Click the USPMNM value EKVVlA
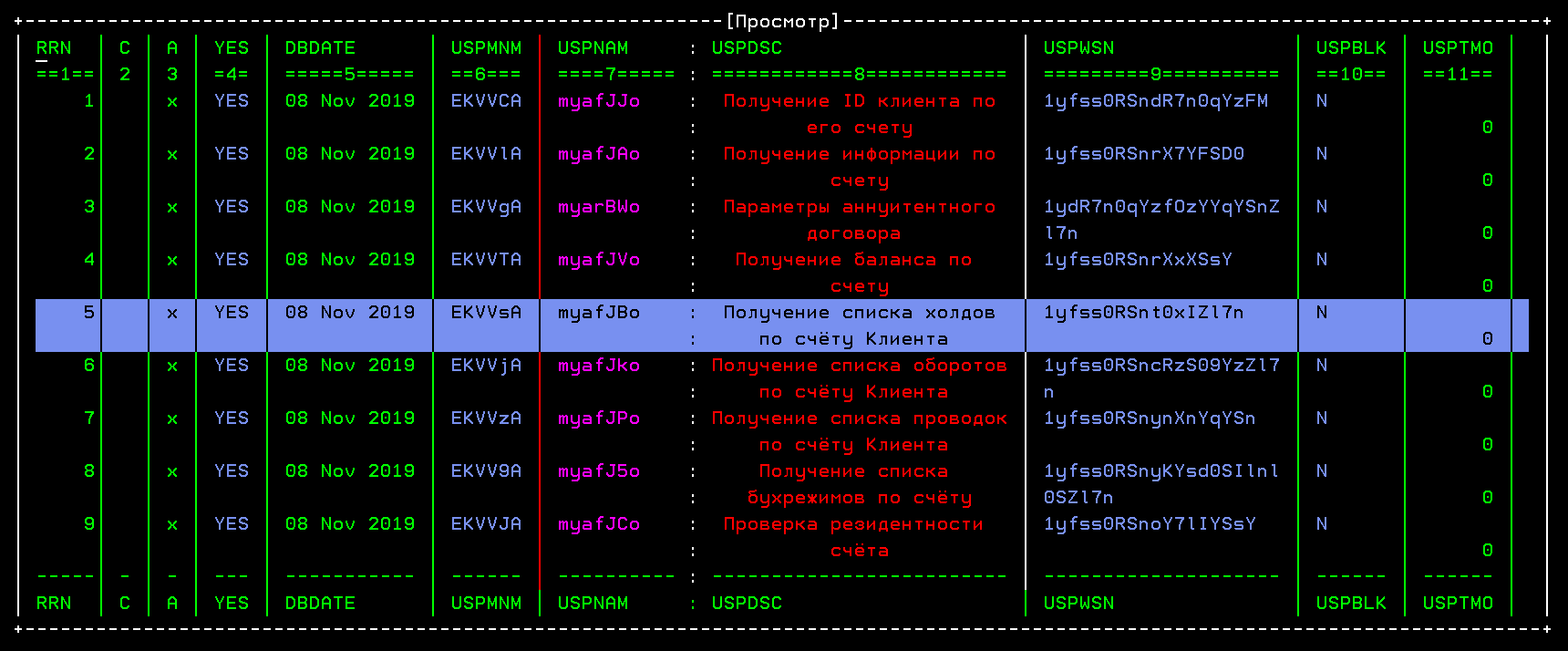Image resolution: width=1568 pixels, height=651 pixels. pos(486,154)
